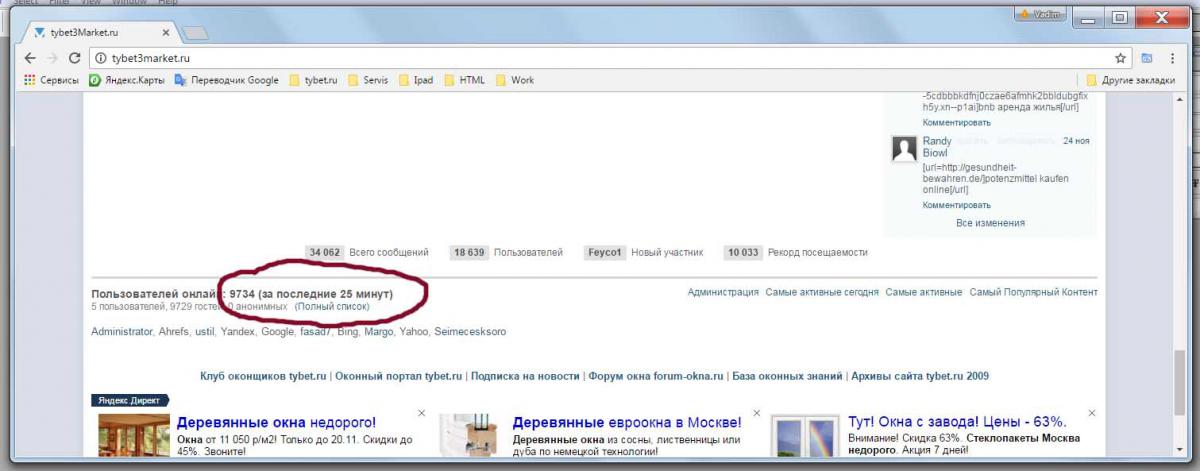Close the Окна с завода ad

tap(1092, 413)
